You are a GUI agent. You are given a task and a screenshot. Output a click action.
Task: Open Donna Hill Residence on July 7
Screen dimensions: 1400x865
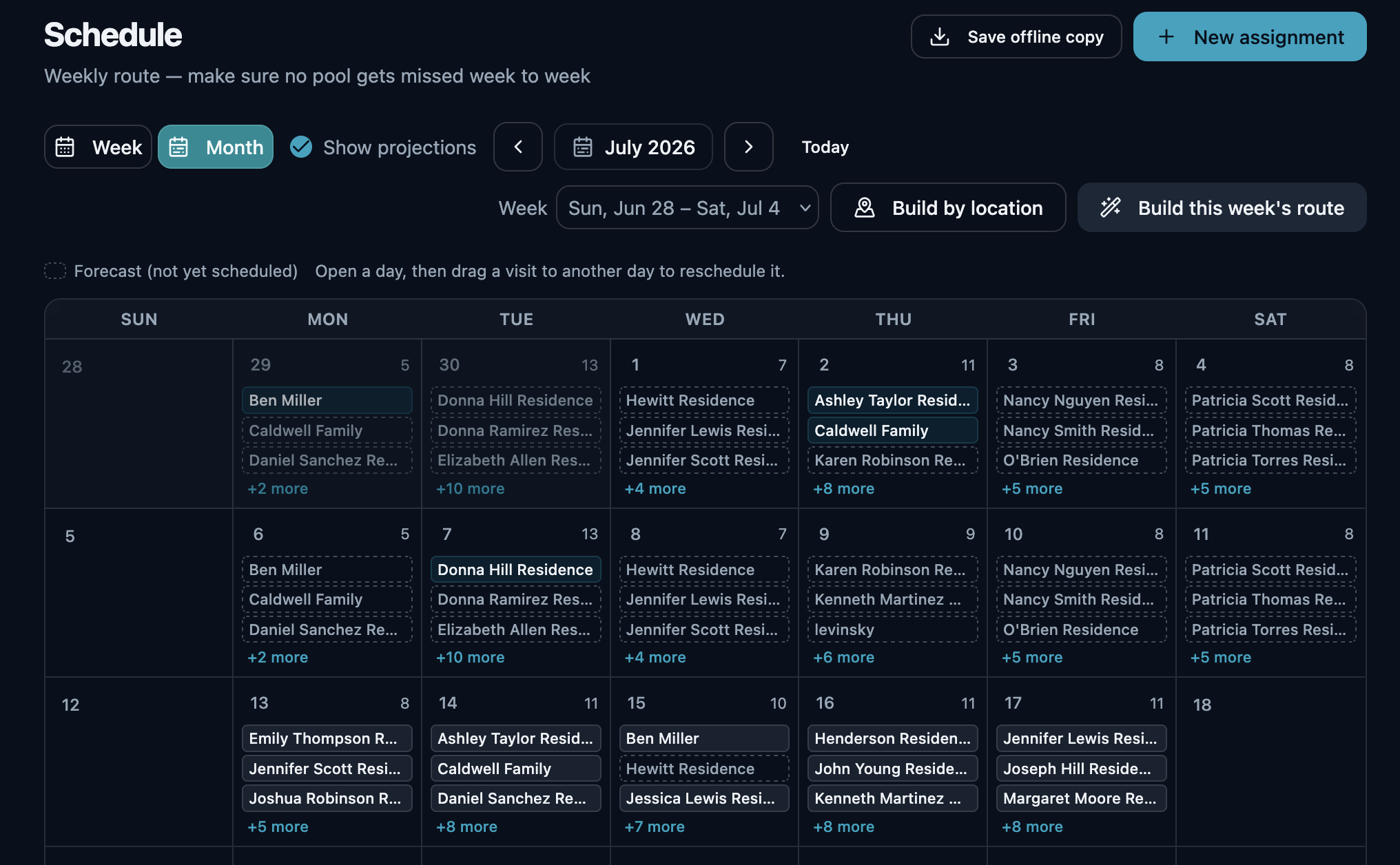[516, 570]
